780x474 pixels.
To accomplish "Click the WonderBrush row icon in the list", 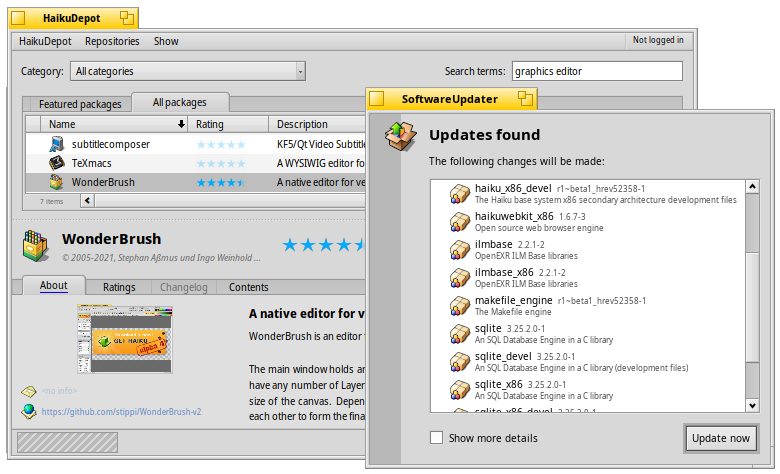I will pyautogui.click(x=56, y=182).
